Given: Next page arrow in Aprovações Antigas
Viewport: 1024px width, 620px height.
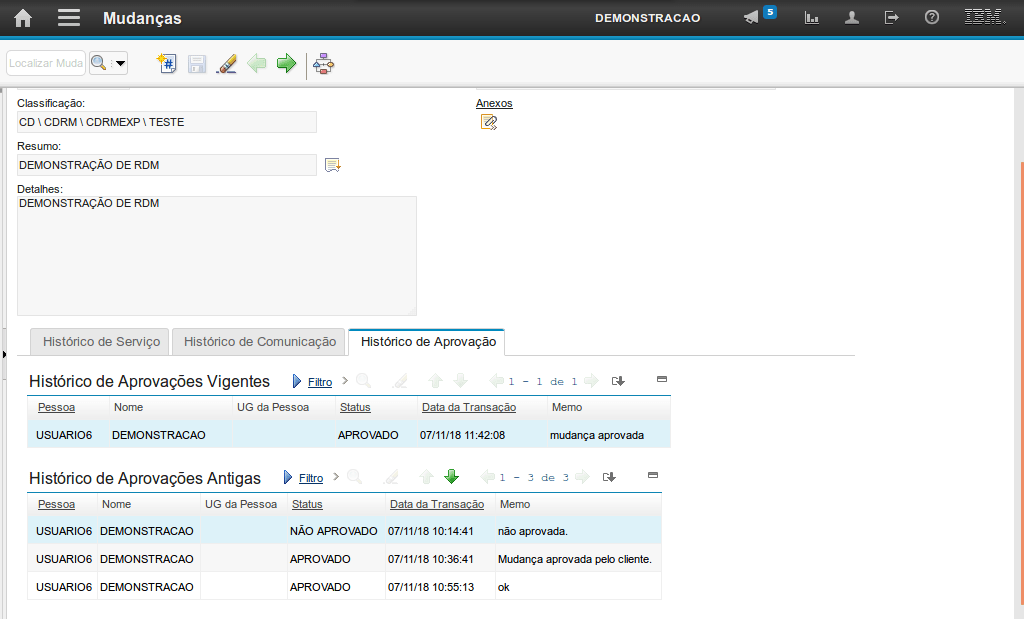Looking at the screenshot, I should point(582,477).
